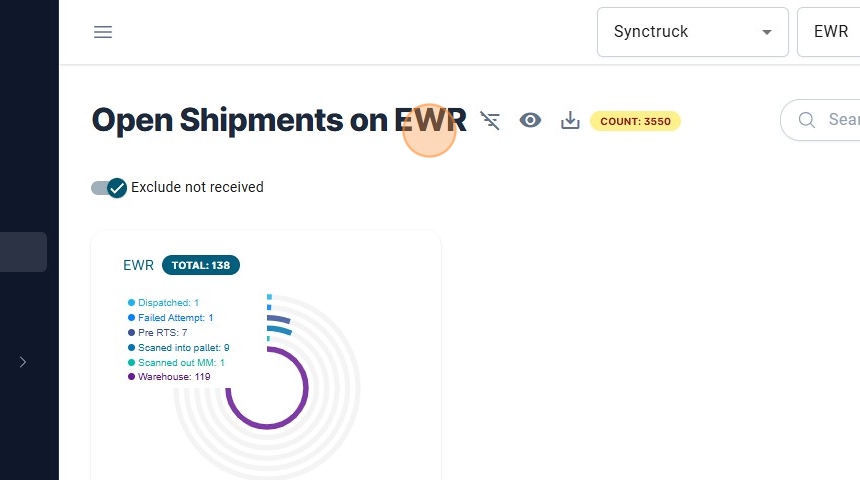
Task: Click the eye visibility icon
Action: tap(530, 121)
